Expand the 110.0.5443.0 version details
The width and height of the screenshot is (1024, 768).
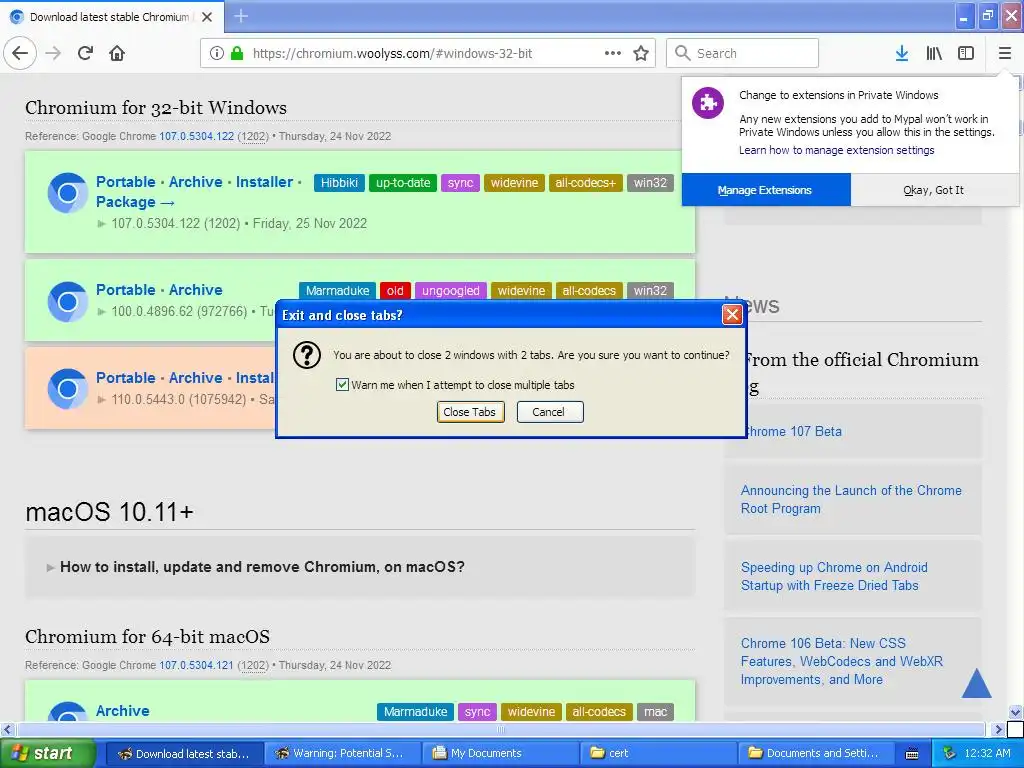click(x=101, y=399)
